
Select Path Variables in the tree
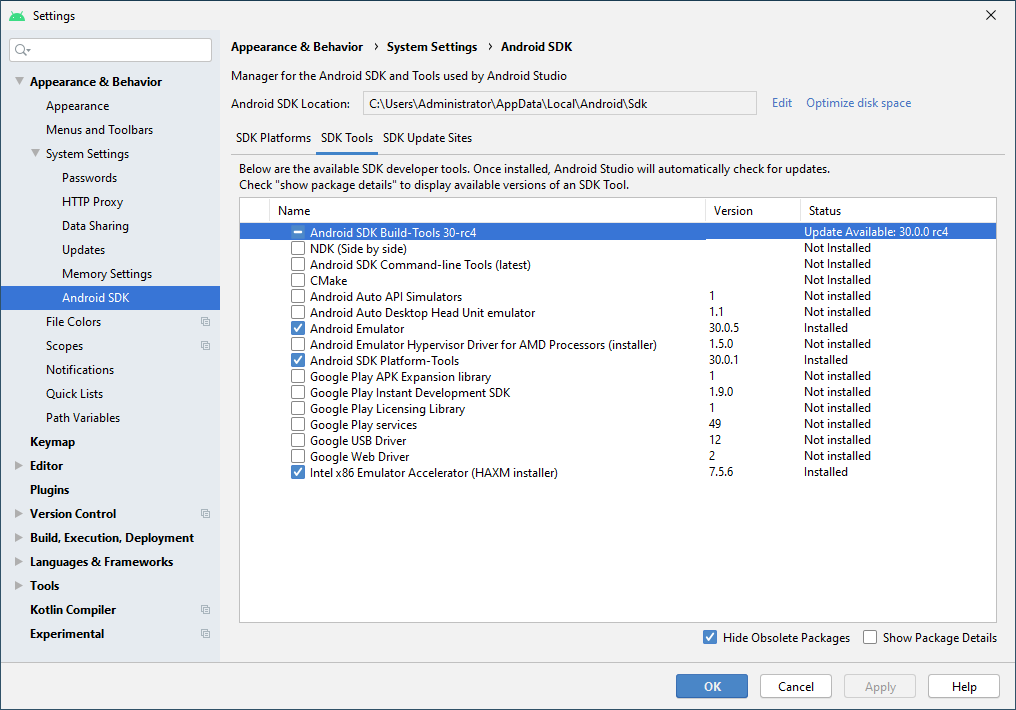coord(83,418)
